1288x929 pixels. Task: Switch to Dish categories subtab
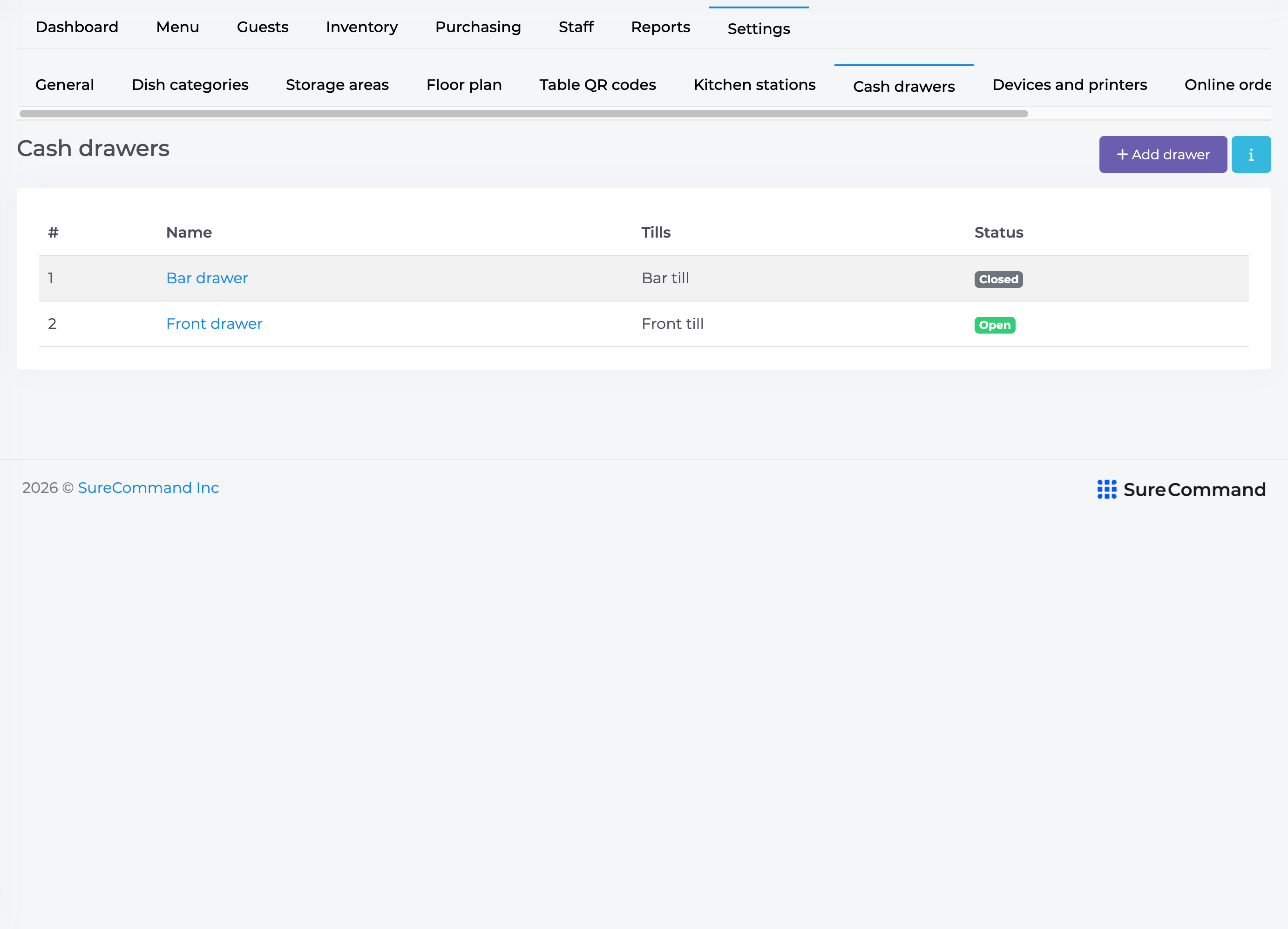point(190,85)
